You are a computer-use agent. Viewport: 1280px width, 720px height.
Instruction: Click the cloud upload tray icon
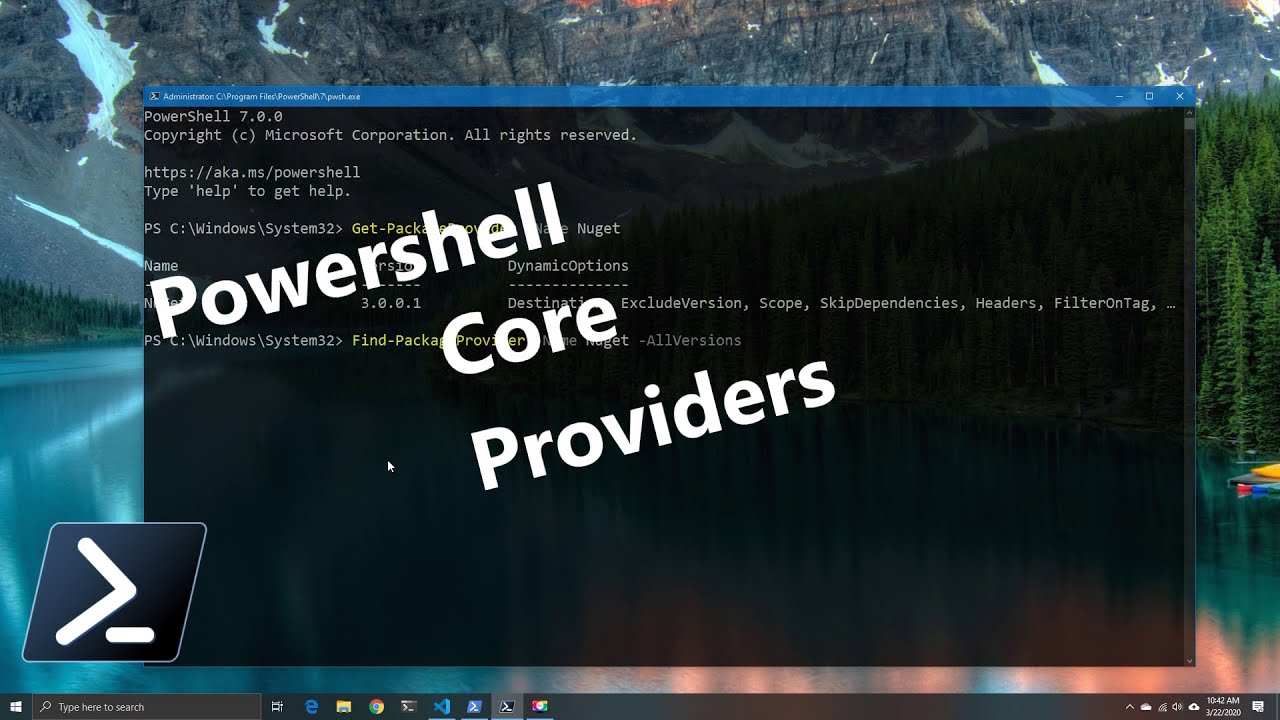(x=1193, y=707)
